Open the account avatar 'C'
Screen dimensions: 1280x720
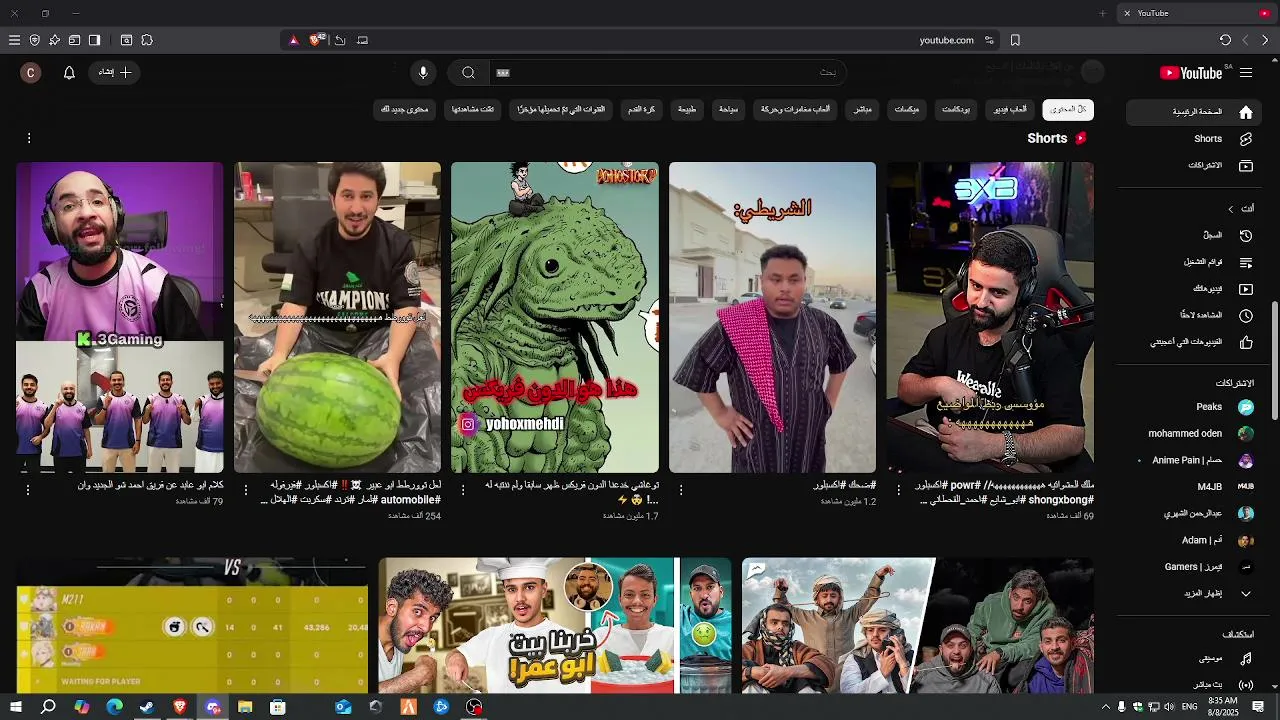click(31, 72)
